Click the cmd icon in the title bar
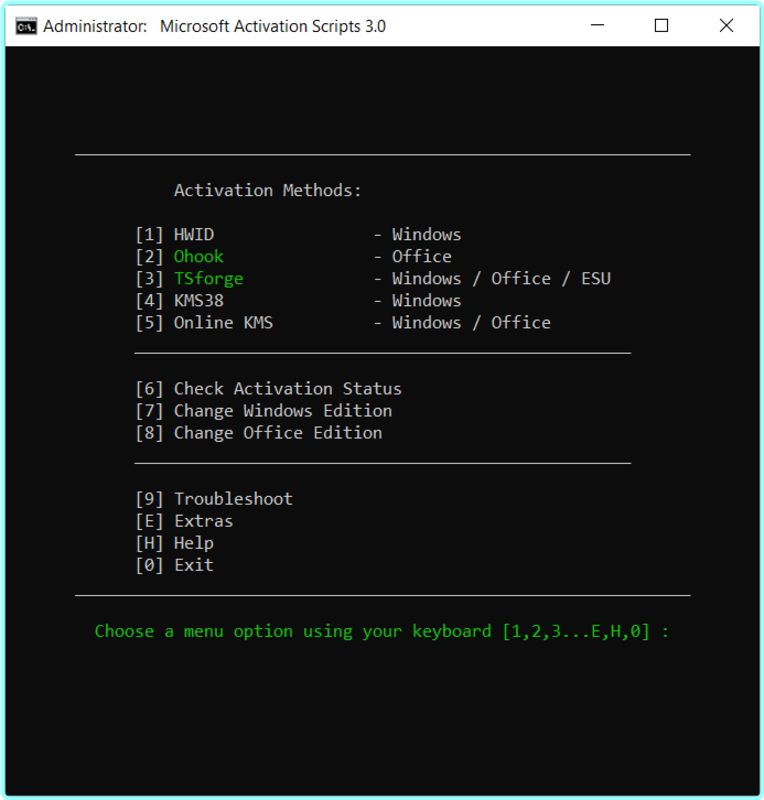 pyautogui.click(x=26, y=26)
